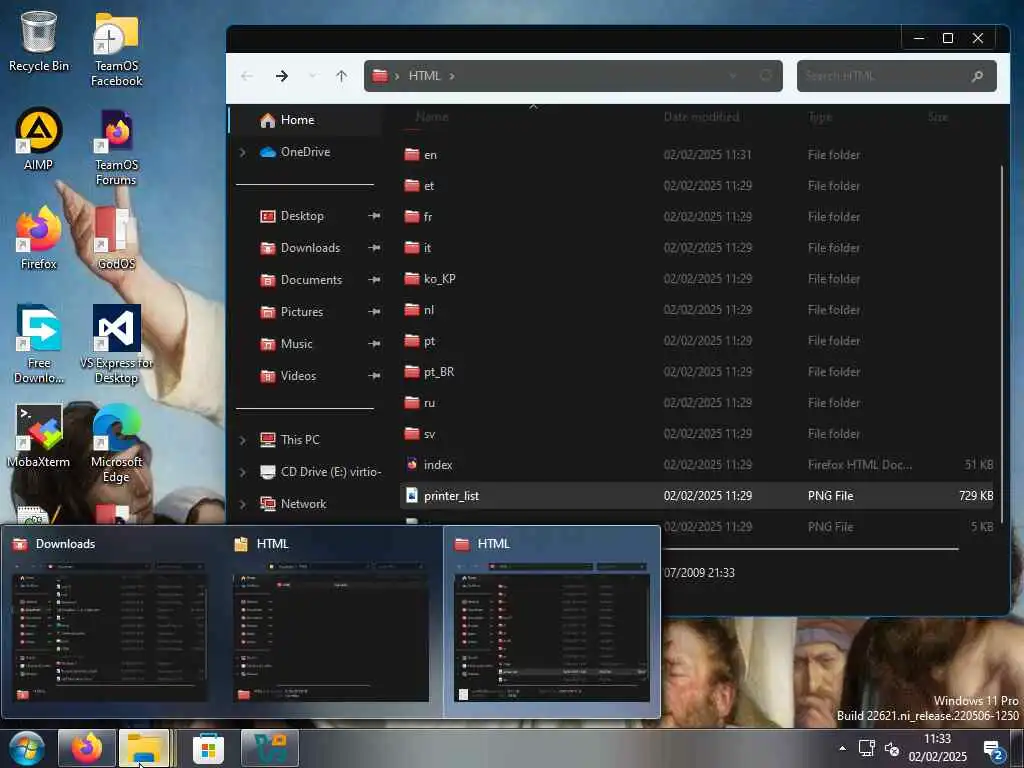Click the File Explorer taskbar icon

tap(145, 748)
